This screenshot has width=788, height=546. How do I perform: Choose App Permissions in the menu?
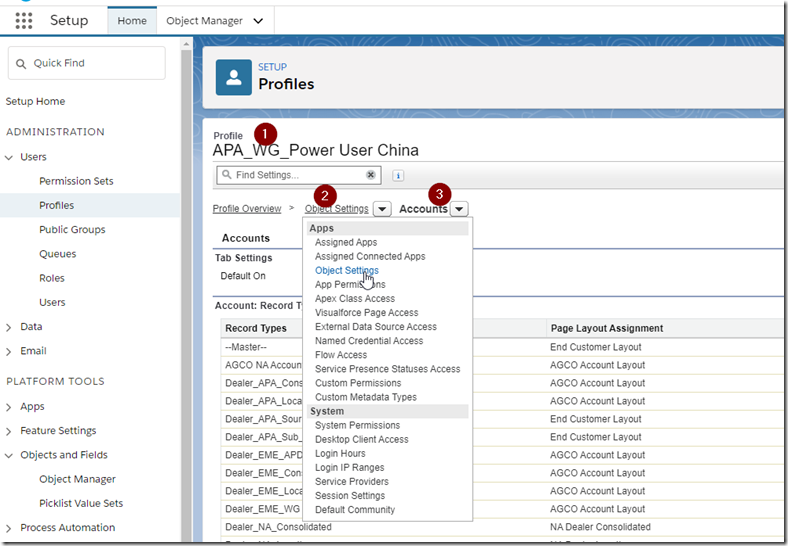[350, 285]
